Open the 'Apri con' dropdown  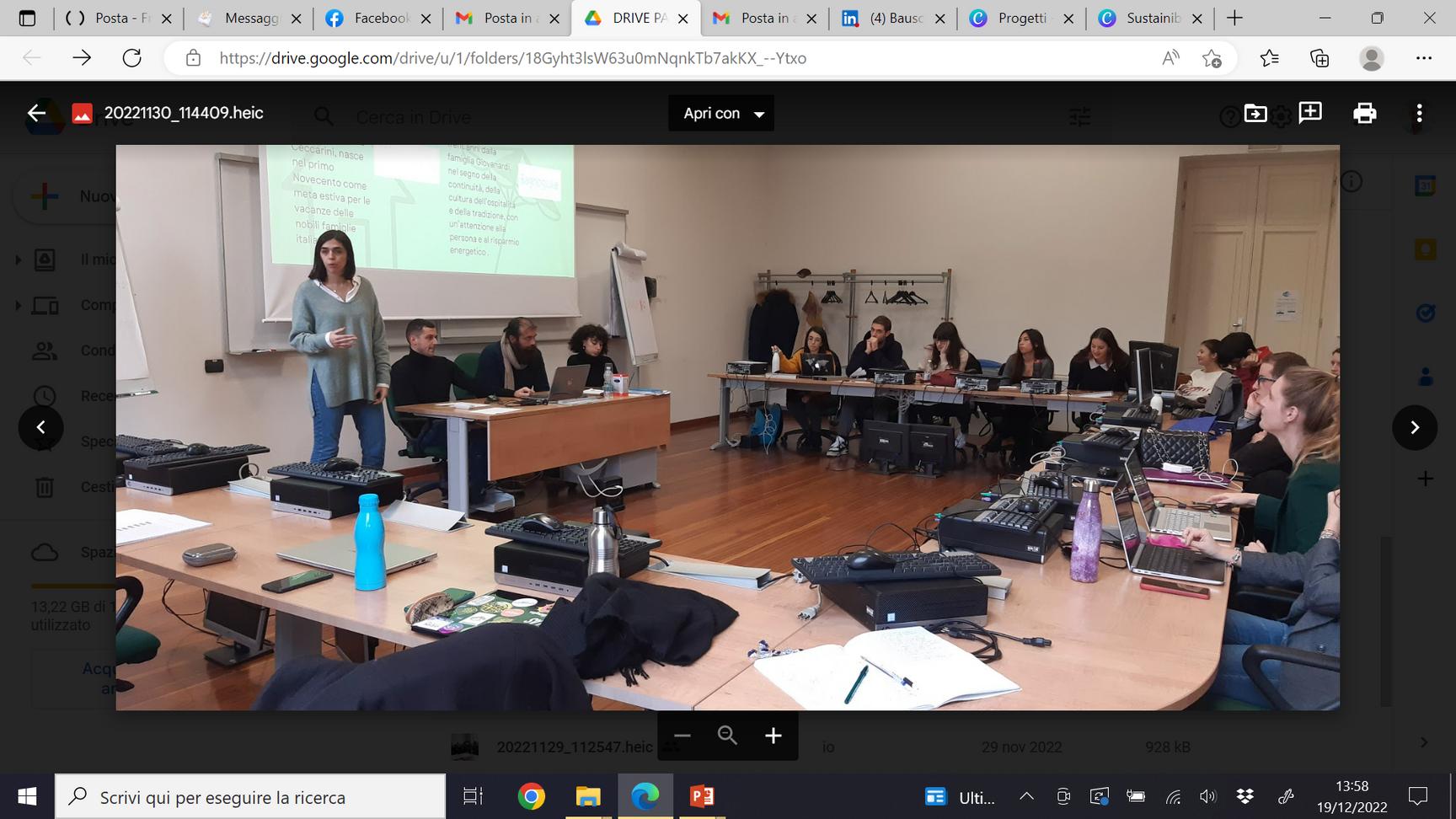click(x=721, y=113)
